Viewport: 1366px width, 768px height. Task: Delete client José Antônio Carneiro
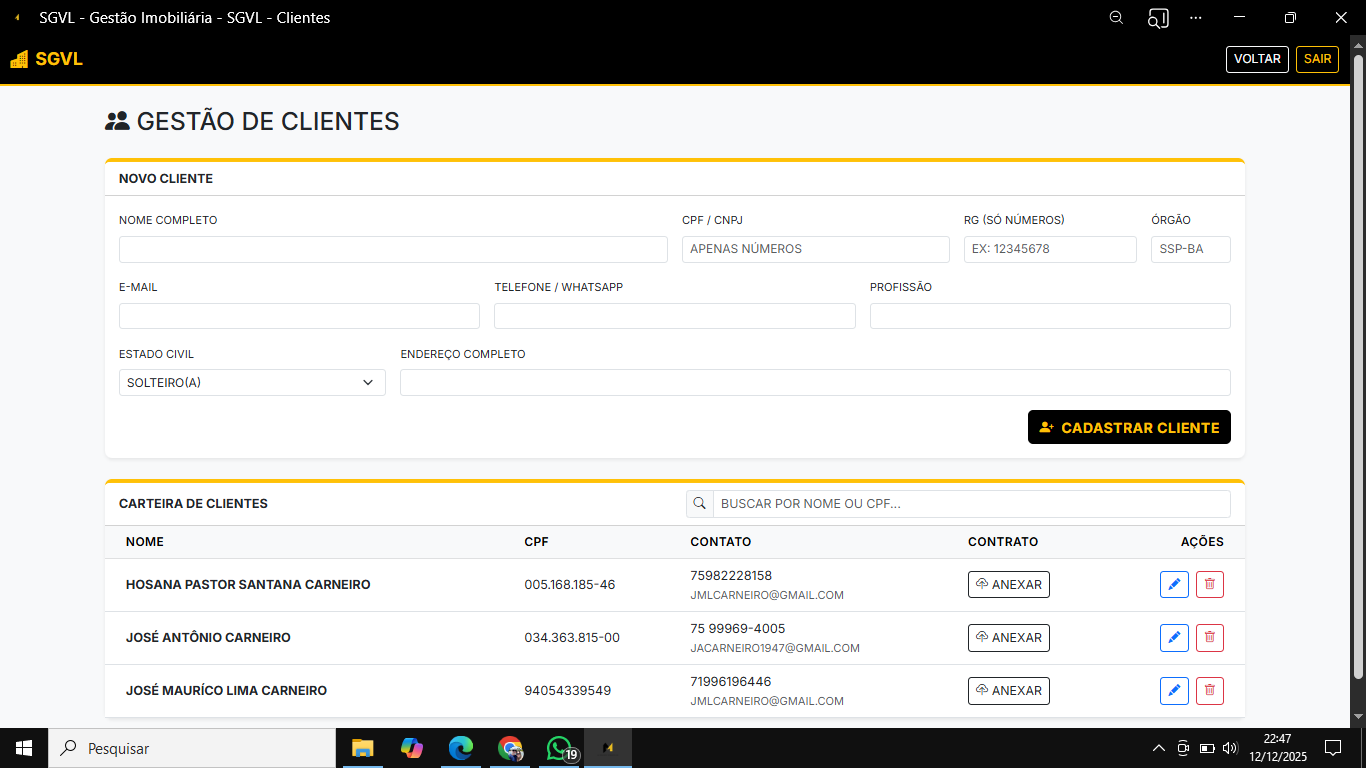click(x=1209, y=638)
